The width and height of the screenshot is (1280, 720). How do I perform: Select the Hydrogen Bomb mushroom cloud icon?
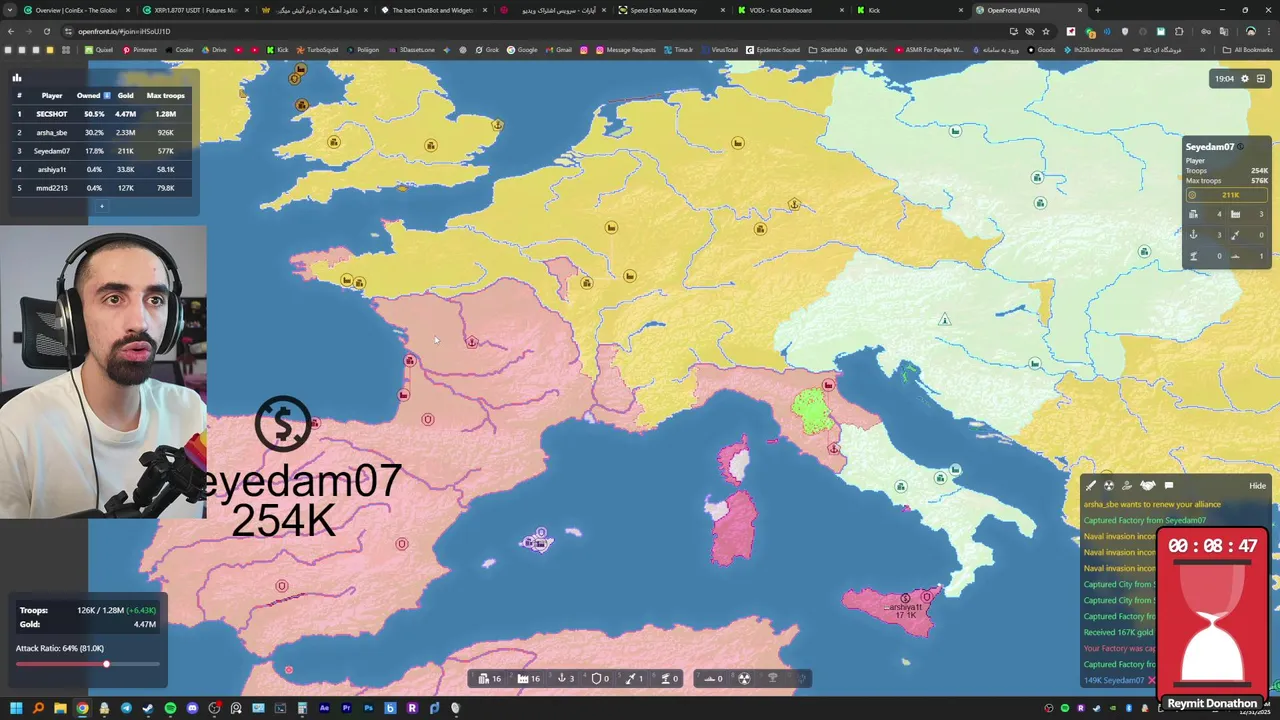772,678
